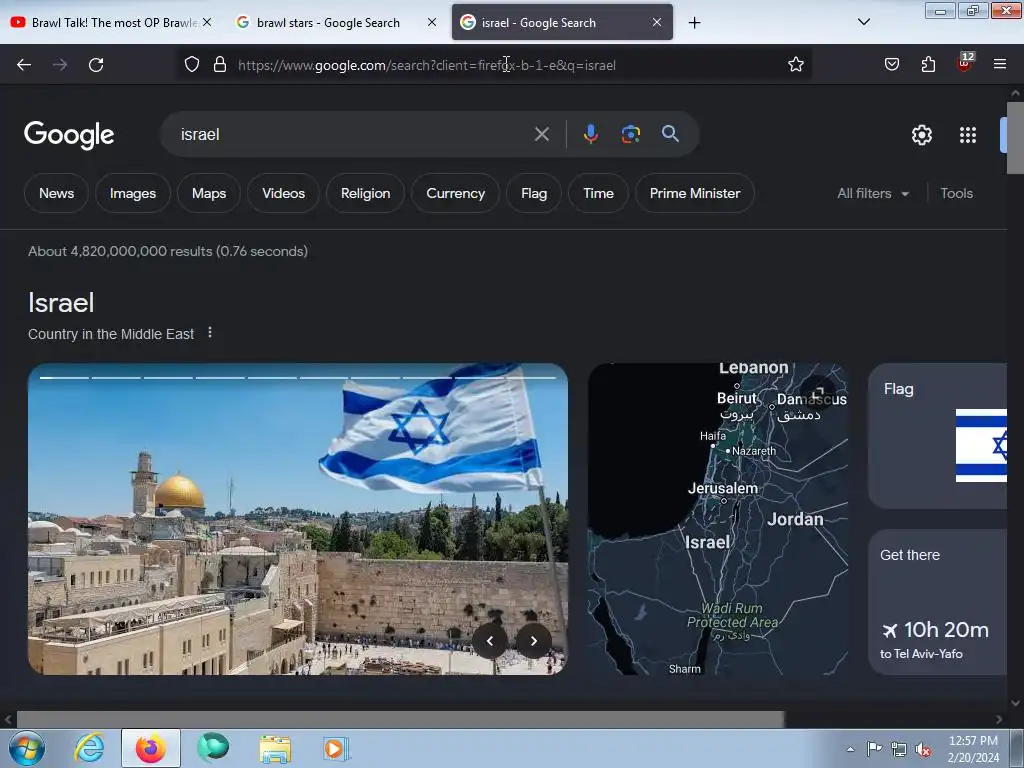This screenshot has width=1024, height=768.
Task: Open the tracking protection shield icon
Action: click(x=191, y=65)
